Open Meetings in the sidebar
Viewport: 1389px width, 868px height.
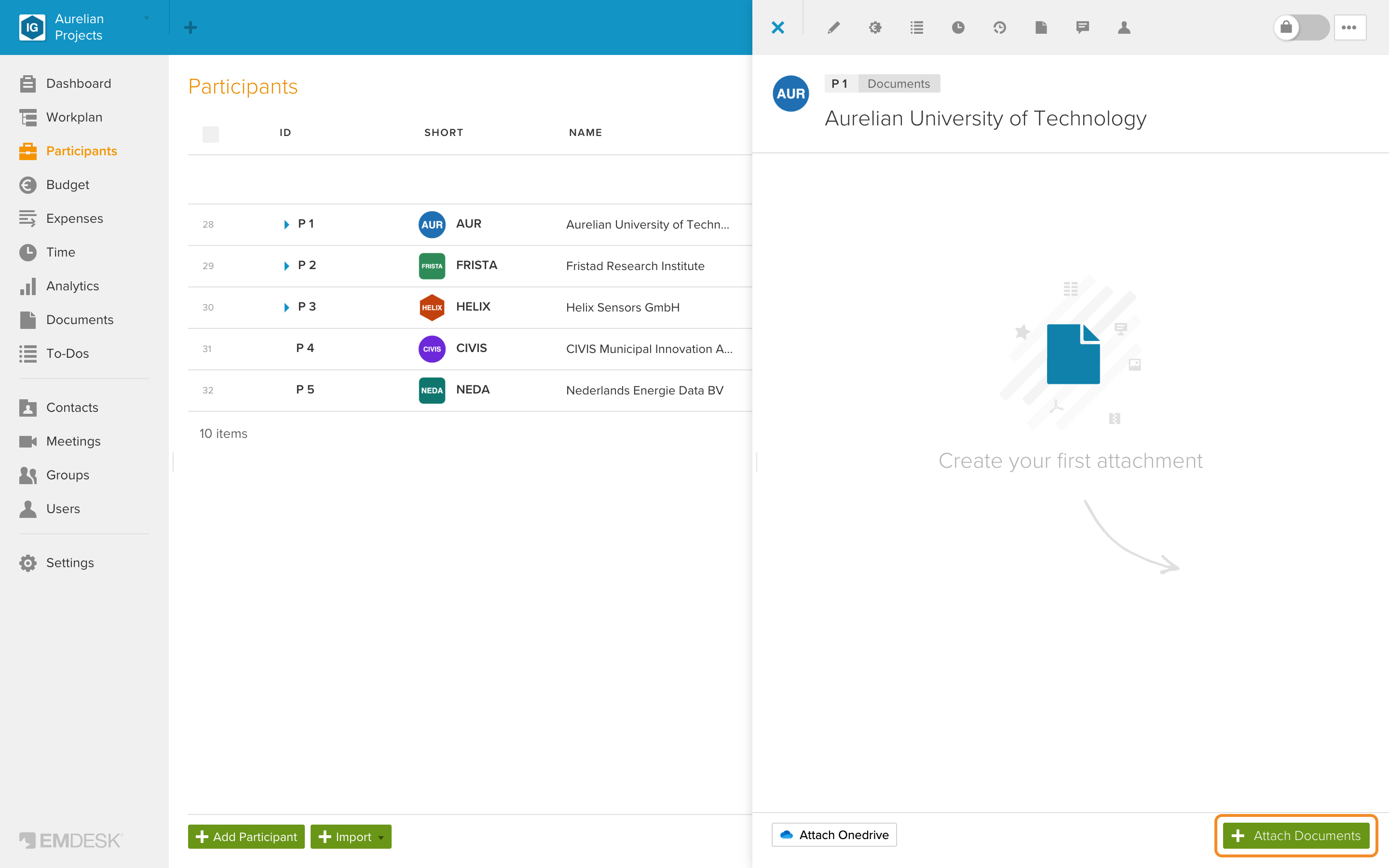(73, 441)
